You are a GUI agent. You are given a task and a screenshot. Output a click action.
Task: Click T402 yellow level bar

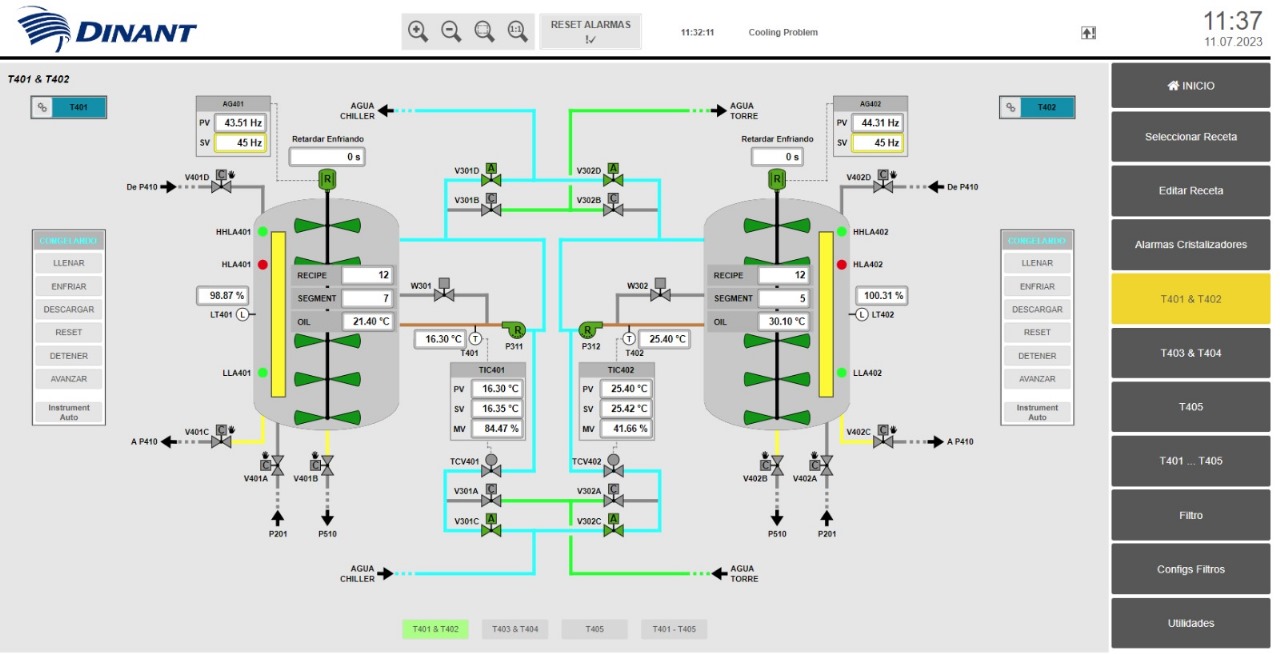(826, 315)
